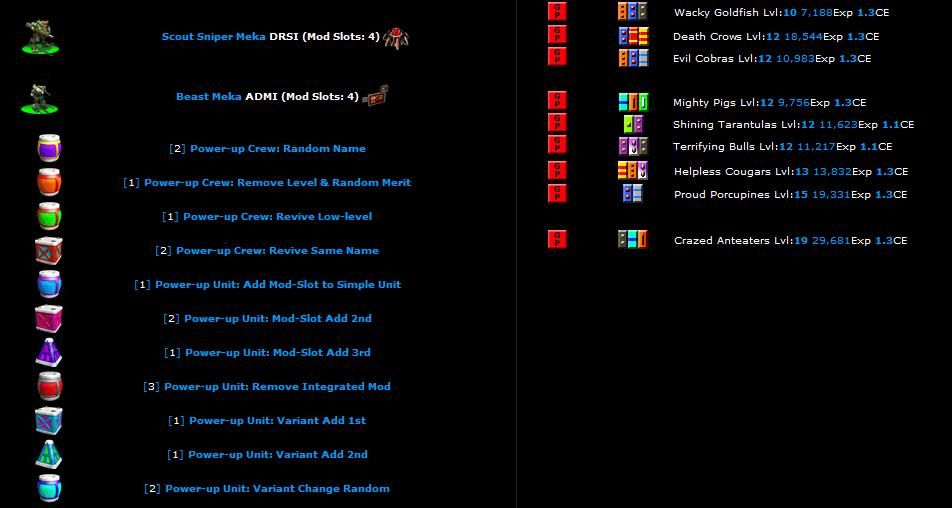This screenshot has width=952, height=508.
Task: Open Power-up Crew: Random Name link
Action: 277,149
